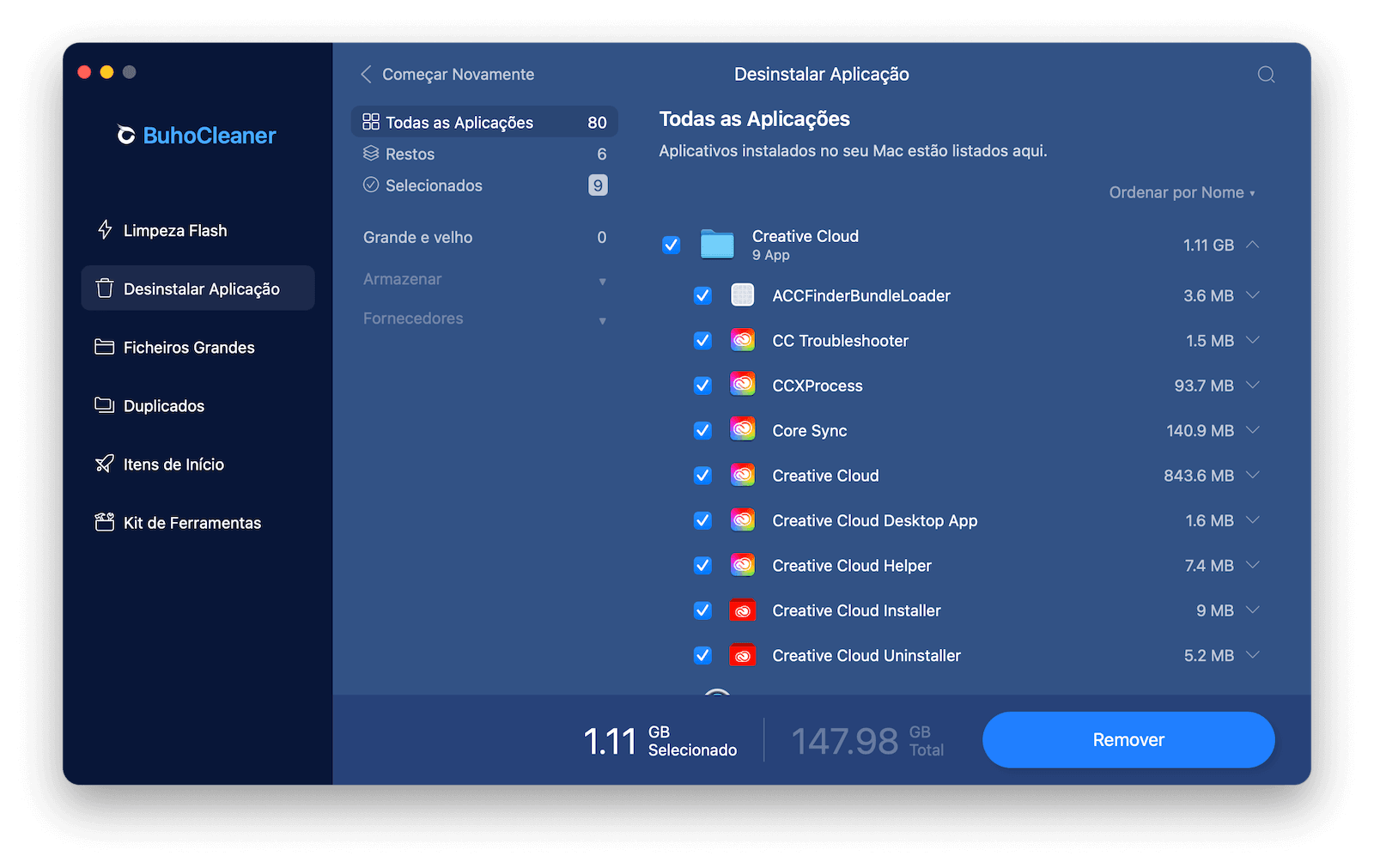The height and width of the screenshot is (868, 1374).
Task: Click the Itens de Início rocket icon
Action: coord(105,464)
